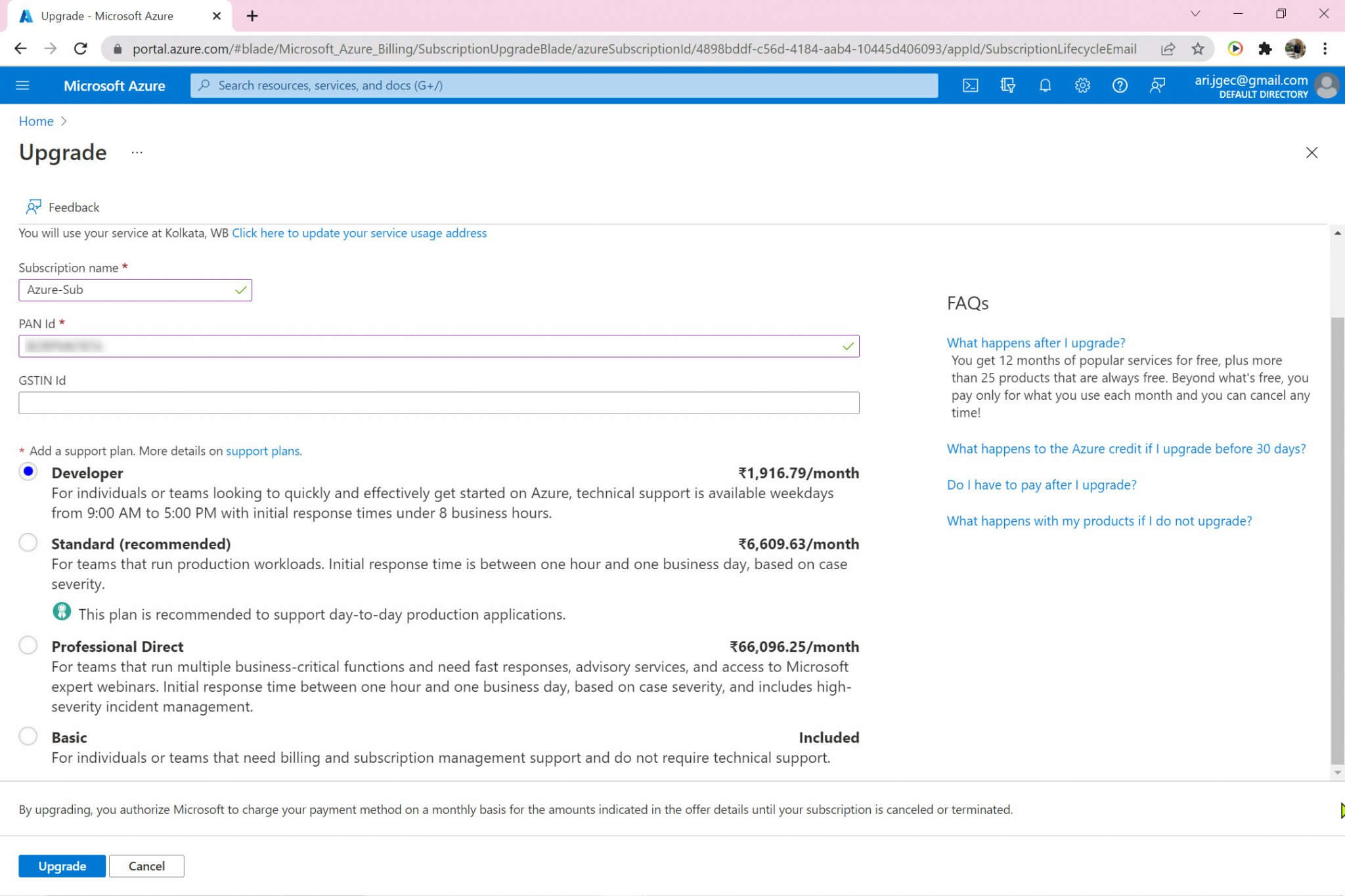Click the top-bar feedback icon
This screenshot has height=896, width=1345.
[x=1157, y=85]
